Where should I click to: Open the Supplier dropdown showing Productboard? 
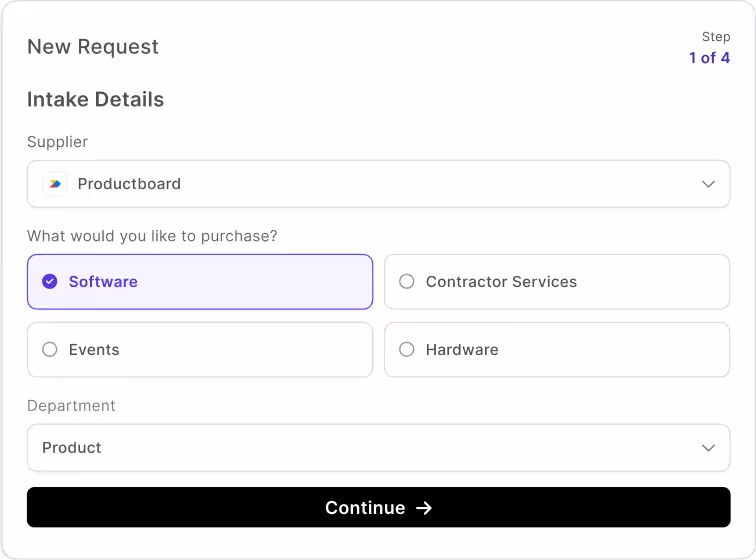pyautogui.click(x=378, y=184)
